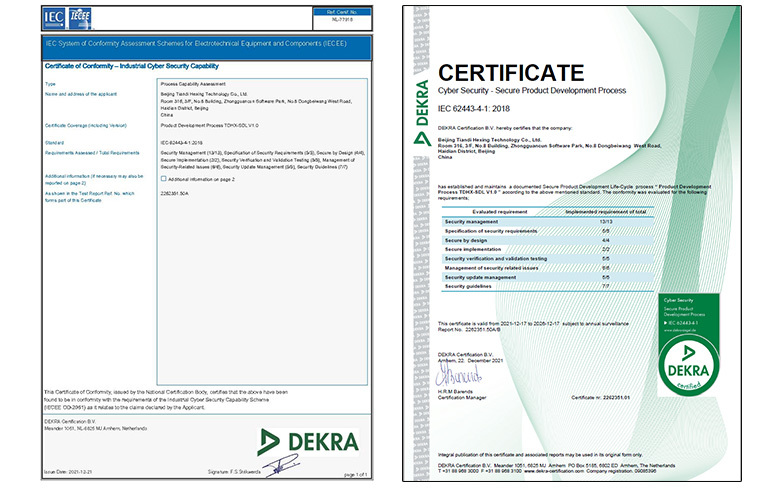Open the www.dekra-seal.de link on green badge

click(x=681, y=330)
